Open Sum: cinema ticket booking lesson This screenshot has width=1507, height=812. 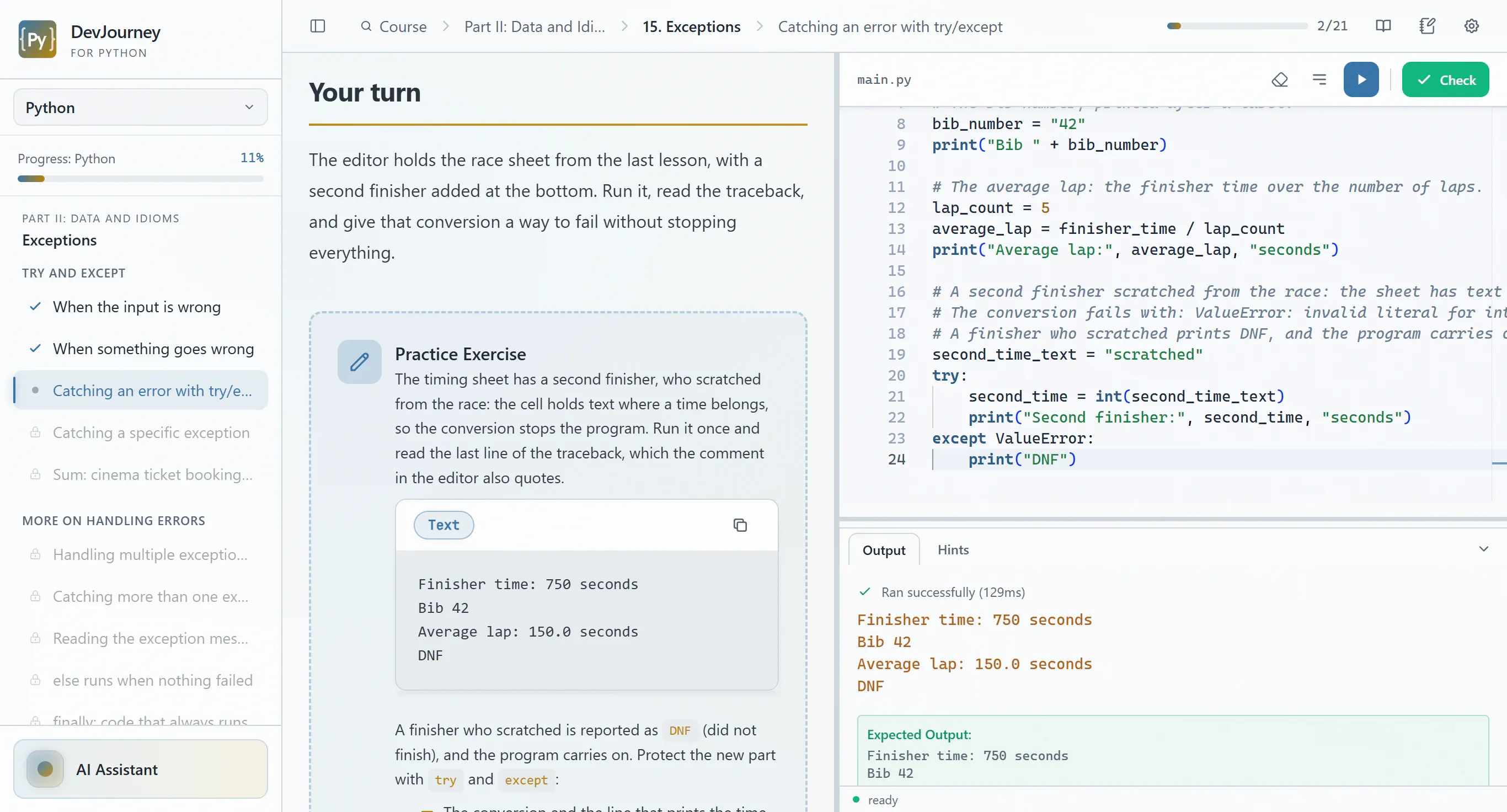141,474
